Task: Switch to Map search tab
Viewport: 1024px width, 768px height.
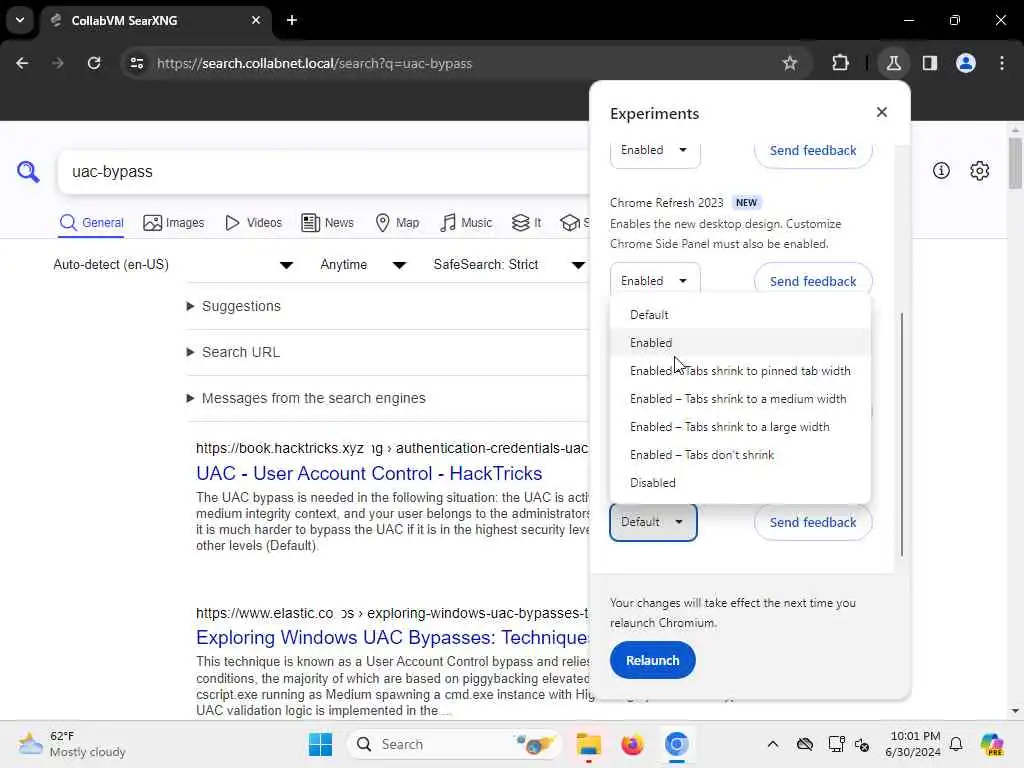Action: pos(398,223)
